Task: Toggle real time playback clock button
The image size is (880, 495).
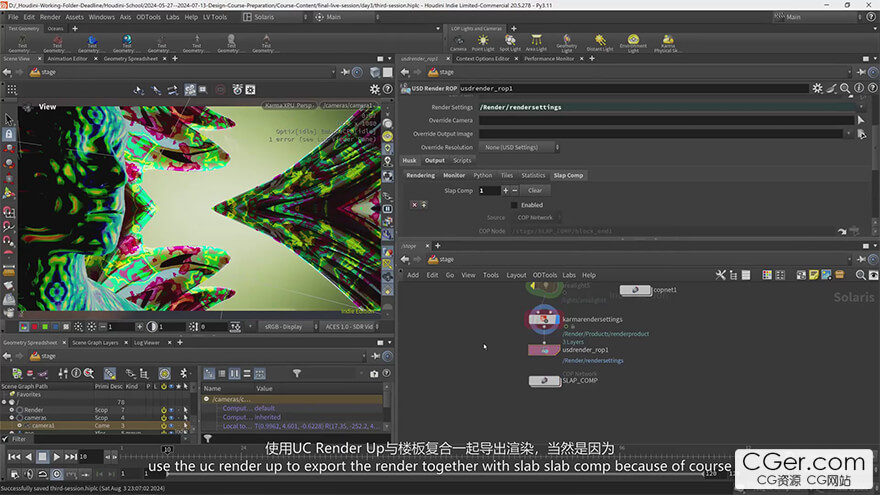Action: [57, 474]
